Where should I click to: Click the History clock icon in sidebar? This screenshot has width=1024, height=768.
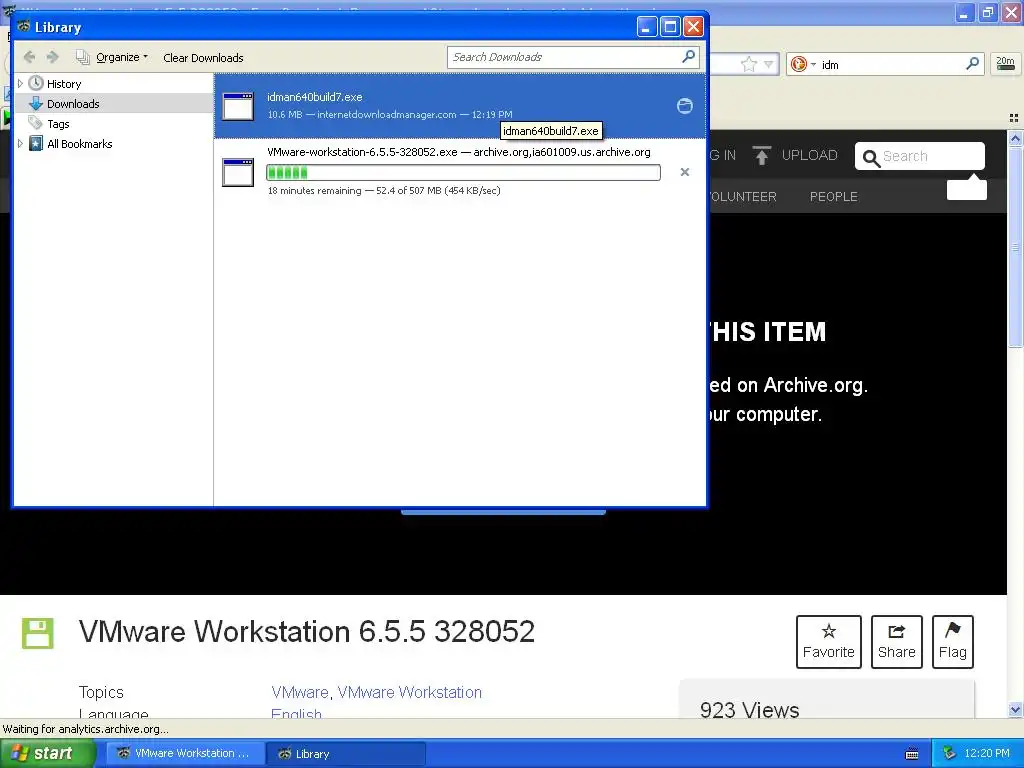coord(36,83)
